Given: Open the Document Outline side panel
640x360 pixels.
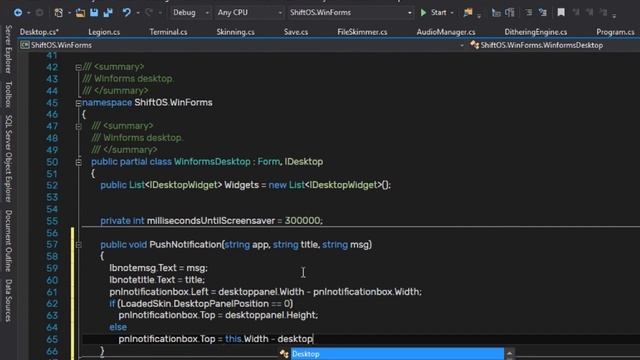Looking at the screenshot, I should 8,241.
